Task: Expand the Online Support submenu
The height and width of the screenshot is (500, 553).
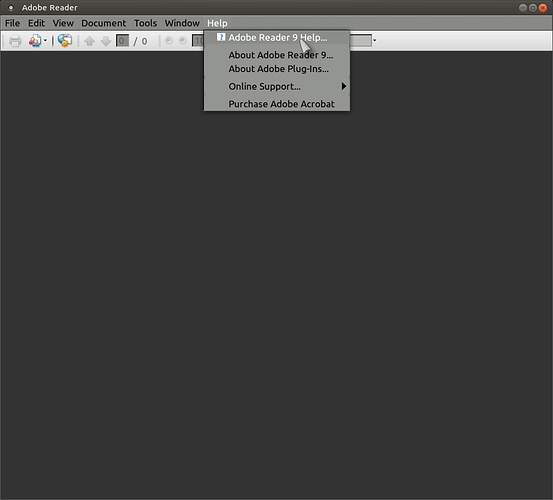Action: (277, 86)
